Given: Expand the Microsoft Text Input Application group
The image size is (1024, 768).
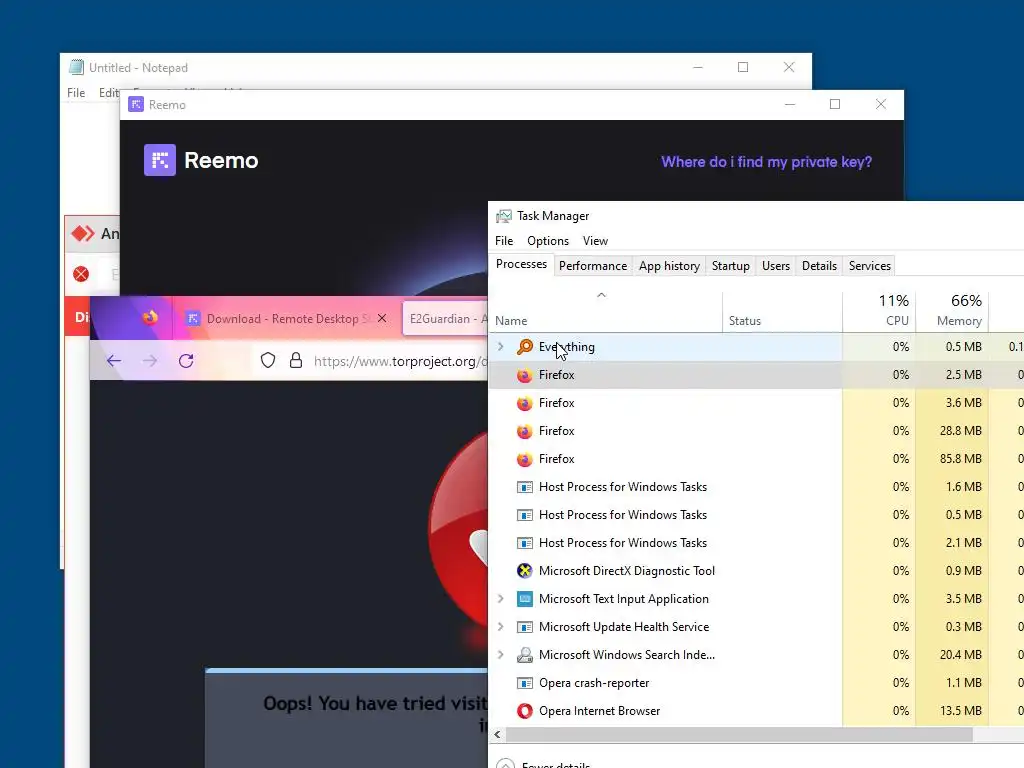Looking at the screenshot, I should point(501,599).
